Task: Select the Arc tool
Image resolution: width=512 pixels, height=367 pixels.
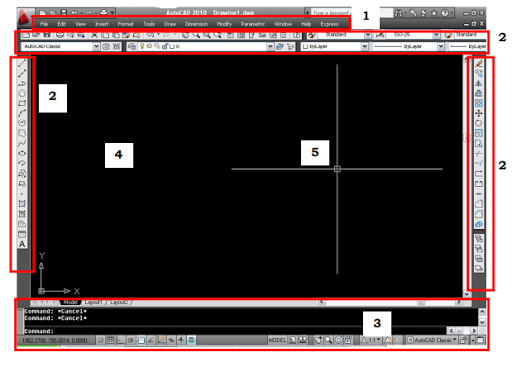Action: click(22, 113)
